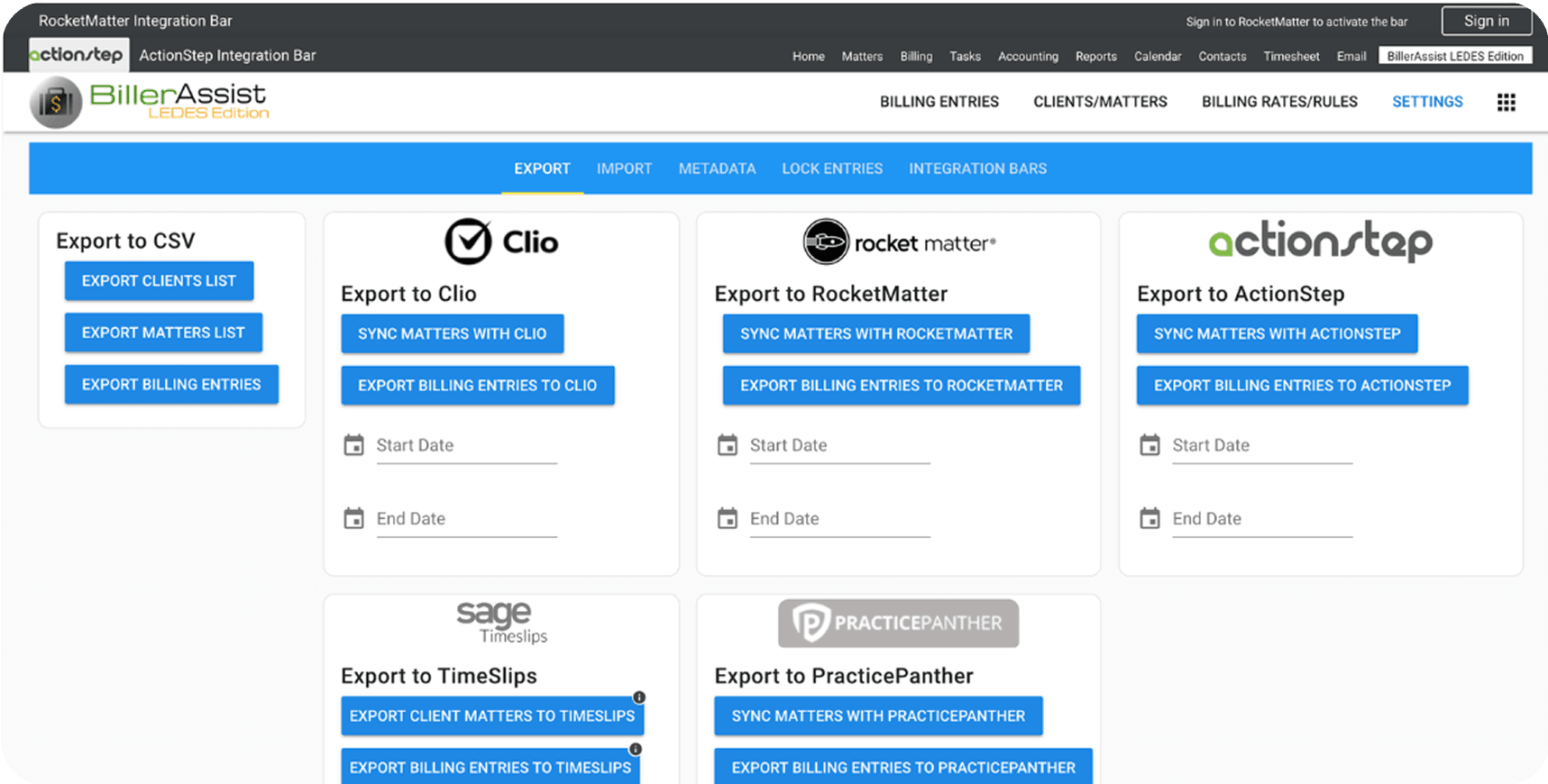Click Reports in ActionStep integration bar
Image resolution: width=1548 pixels, height=784 pixels.
click(x=1096, y=56)
